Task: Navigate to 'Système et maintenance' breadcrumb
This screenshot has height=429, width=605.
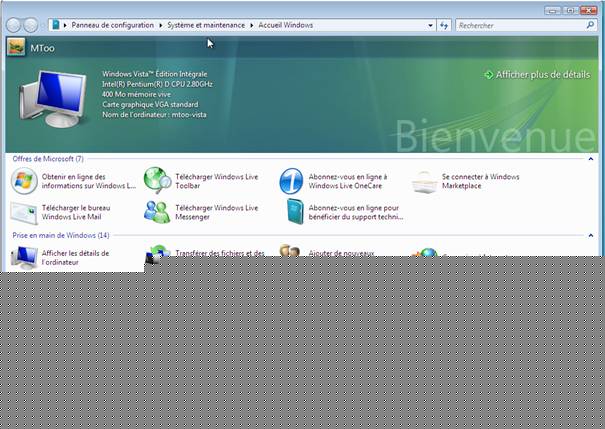Action: click(x=205, y=24)
